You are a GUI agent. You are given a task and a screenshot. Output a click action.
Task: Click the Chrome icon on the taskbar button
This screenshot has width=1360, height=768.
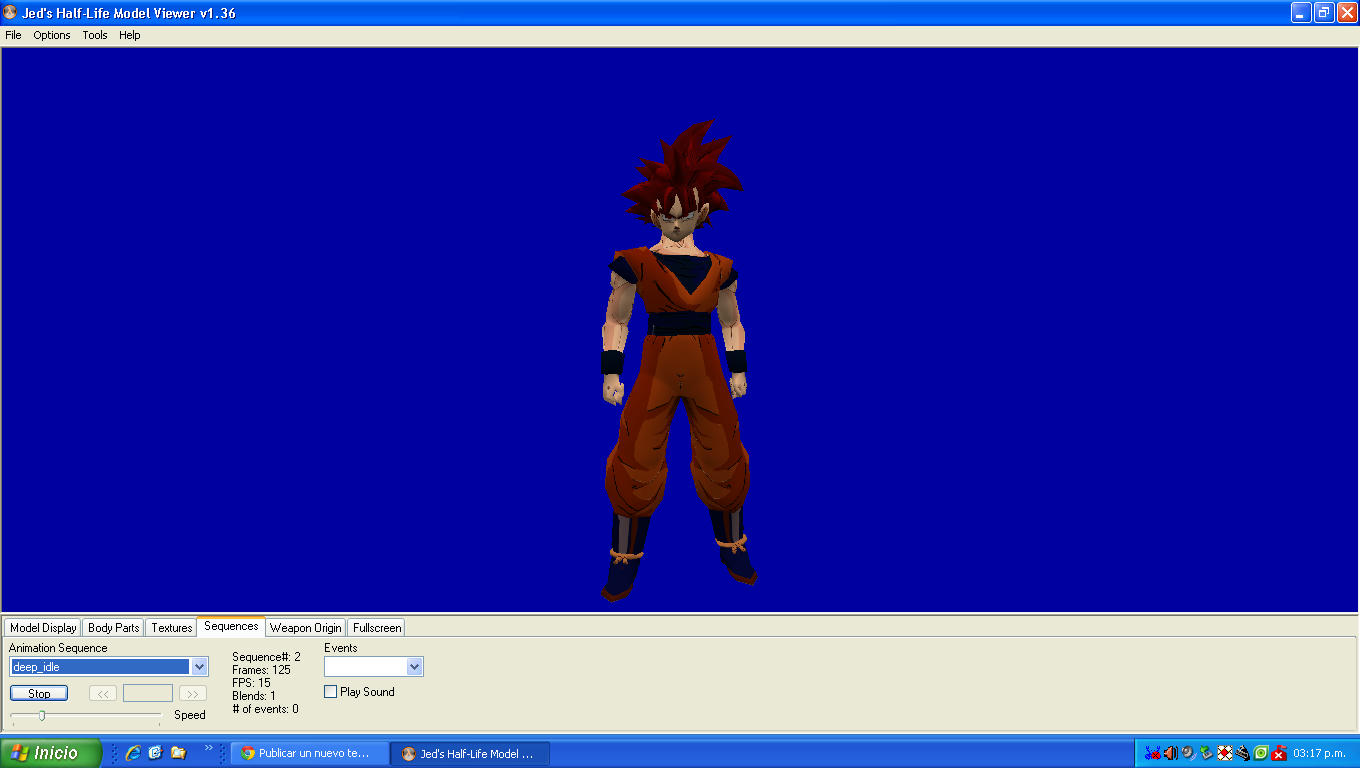(x=248, y=753)
